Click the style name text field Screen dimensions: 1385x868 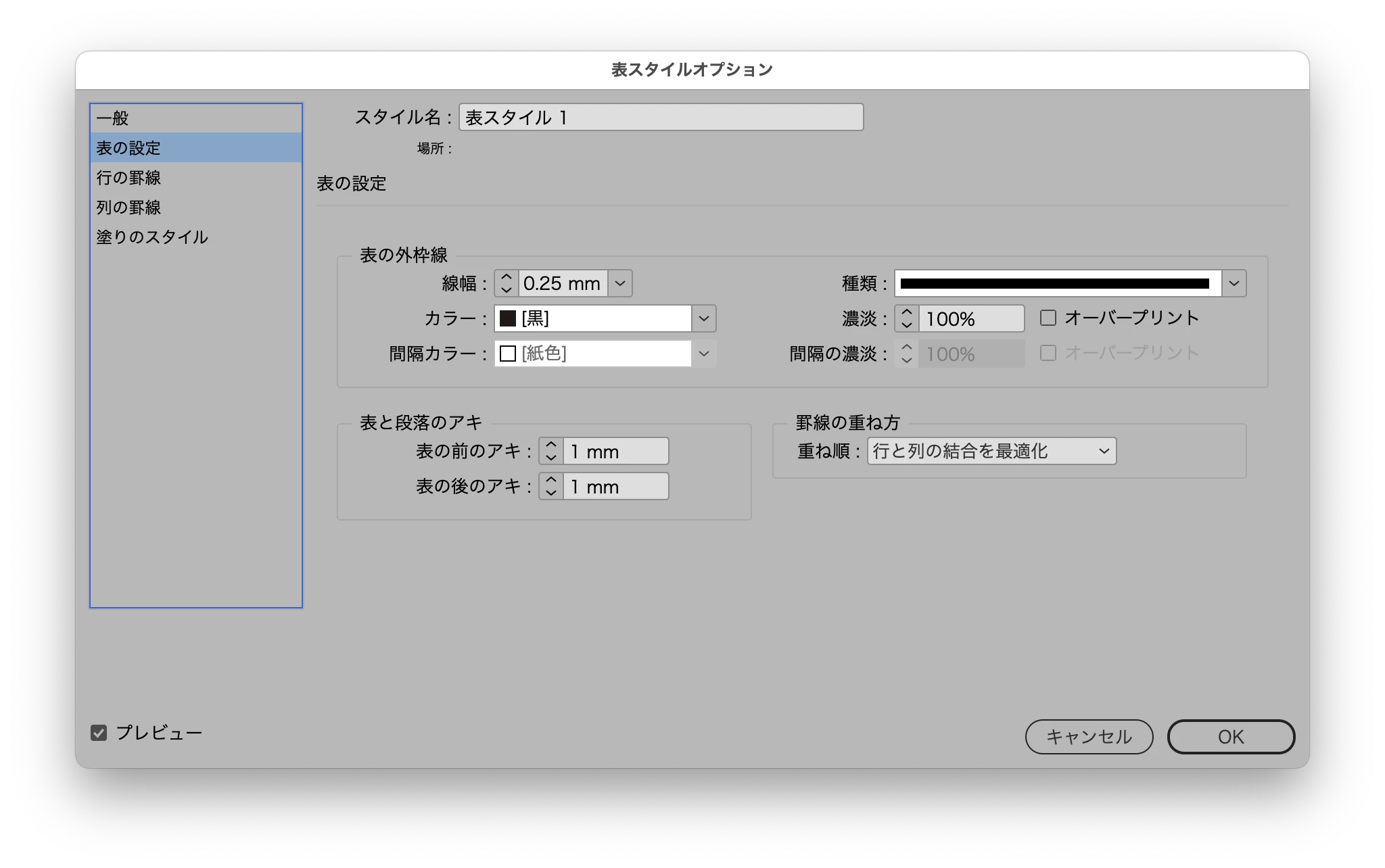661,118
